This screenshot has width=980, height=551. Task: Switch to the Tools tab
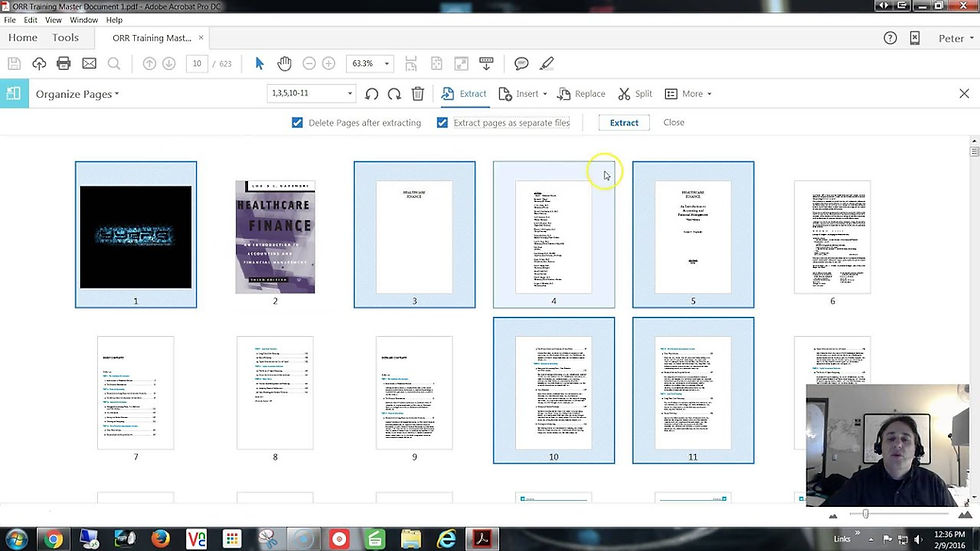pos(66,37)
